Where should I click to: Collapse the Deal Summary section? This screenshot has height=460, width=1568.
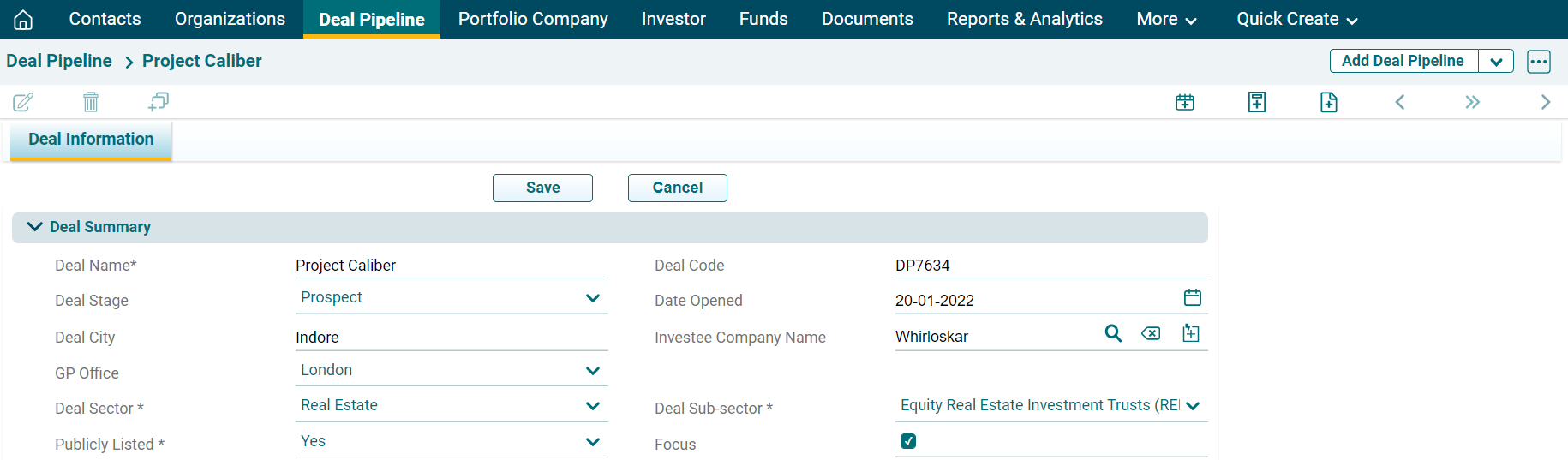(x=35, y=227)
